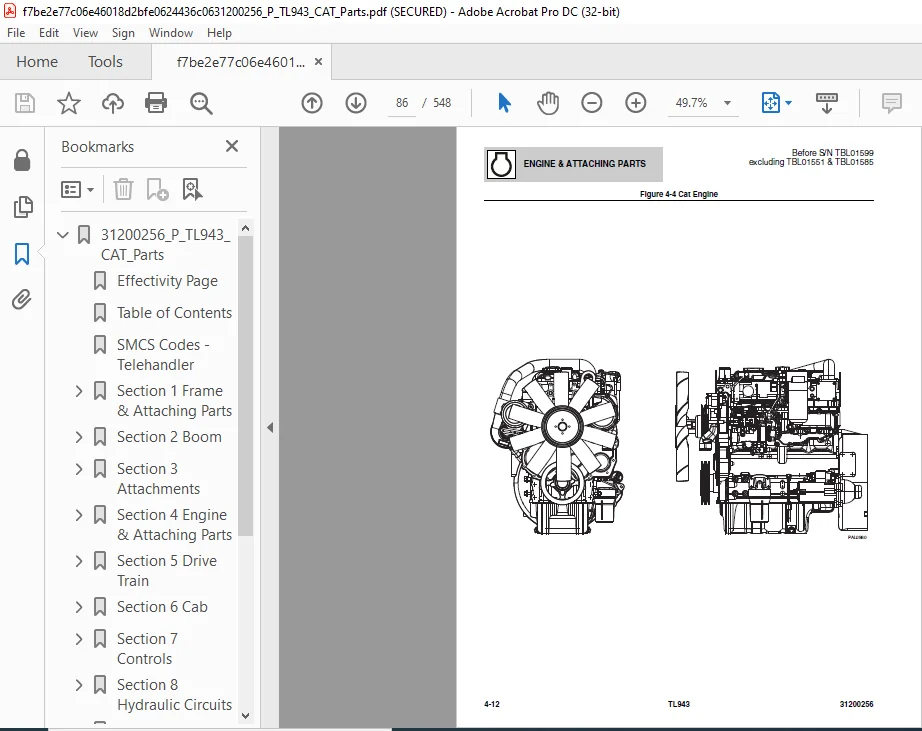Screen dimensions: 922x731
Task: Toggle the Bookmarks side panel icon
Action: pos(22,253)
